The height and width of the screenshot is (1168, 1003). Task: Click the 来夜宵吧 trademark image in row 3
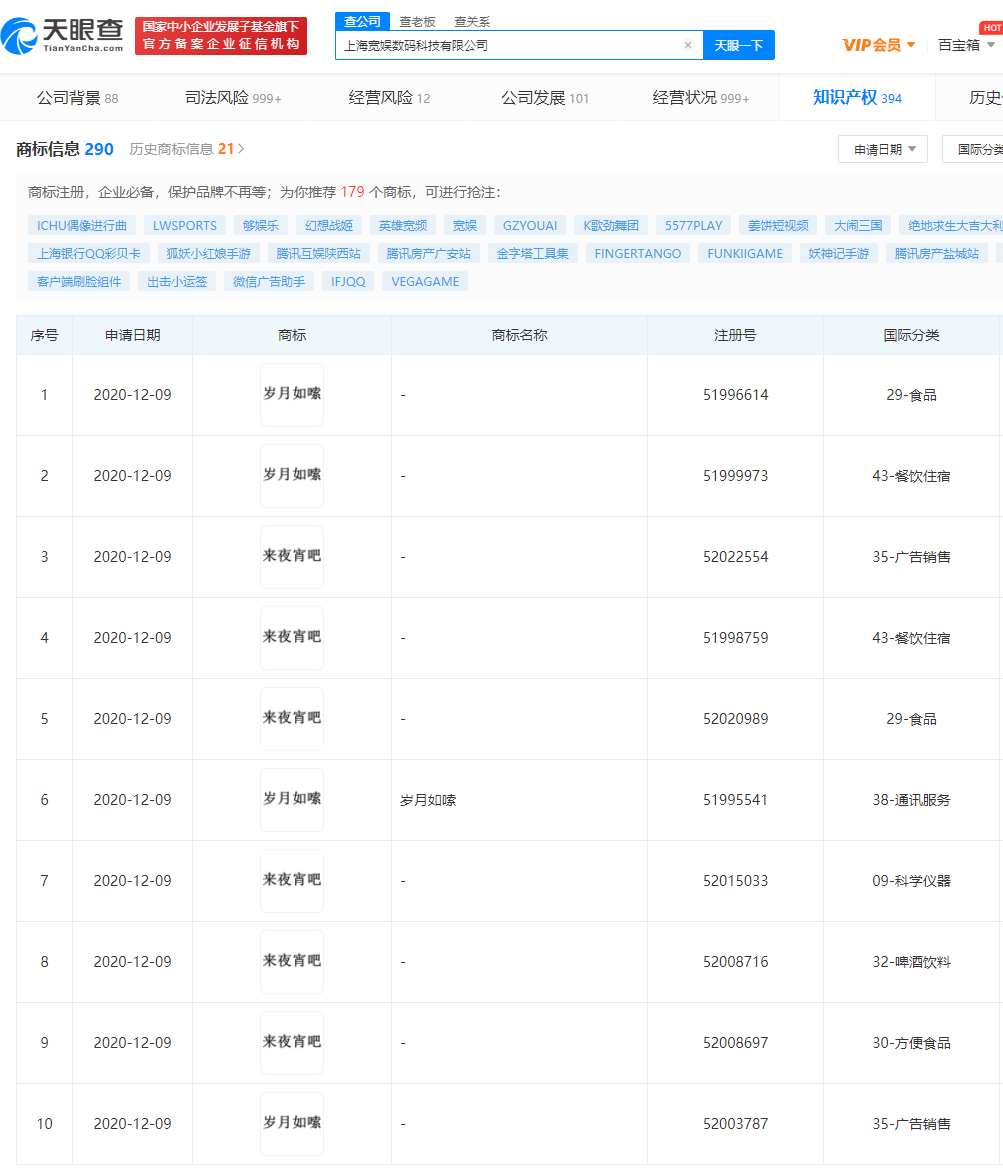(x=292, y=557)
